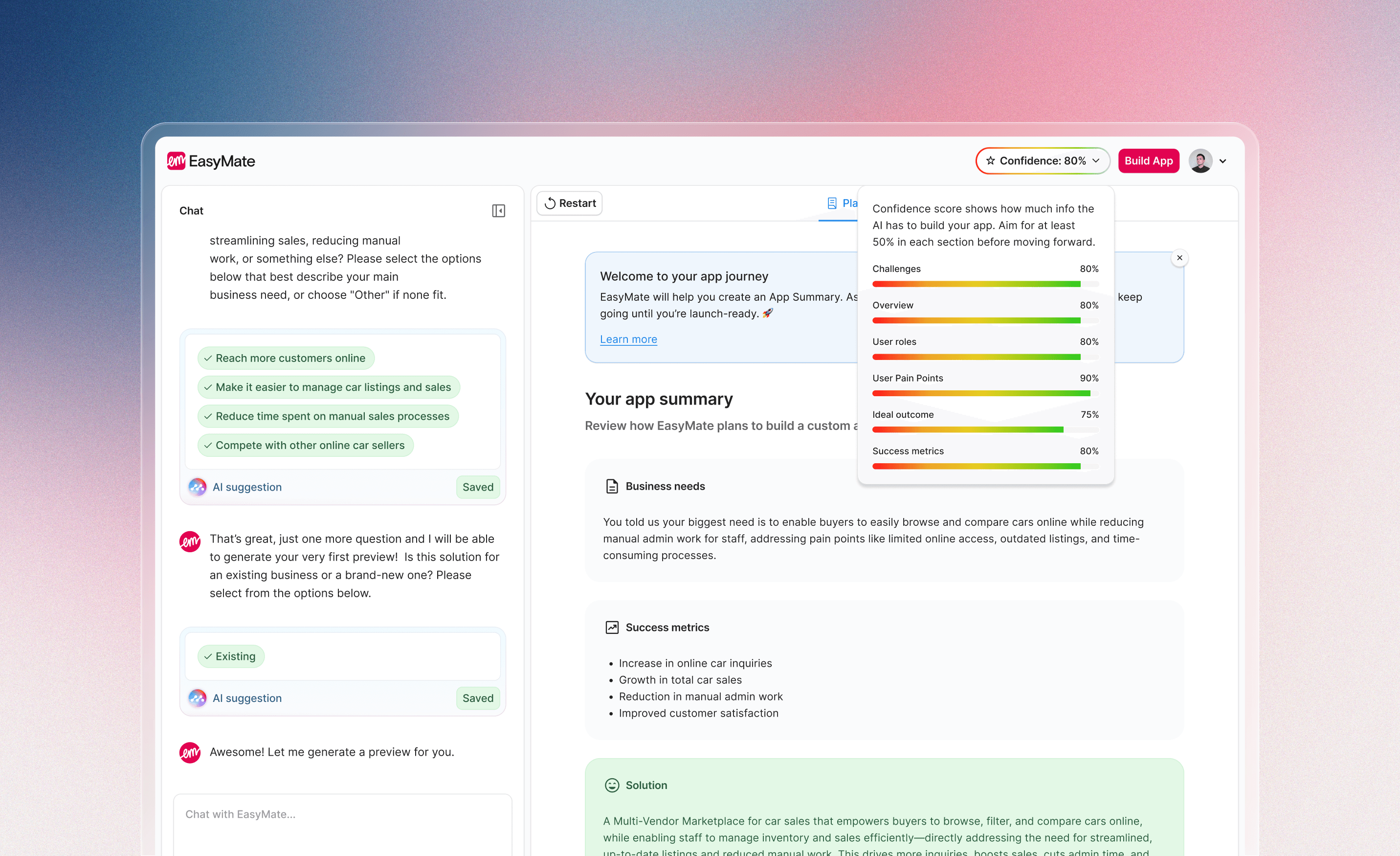Viewport: 1400px width, 856px height.
Task: Click the first AI suggestion sparkle icon
Action: click(197, 487)
